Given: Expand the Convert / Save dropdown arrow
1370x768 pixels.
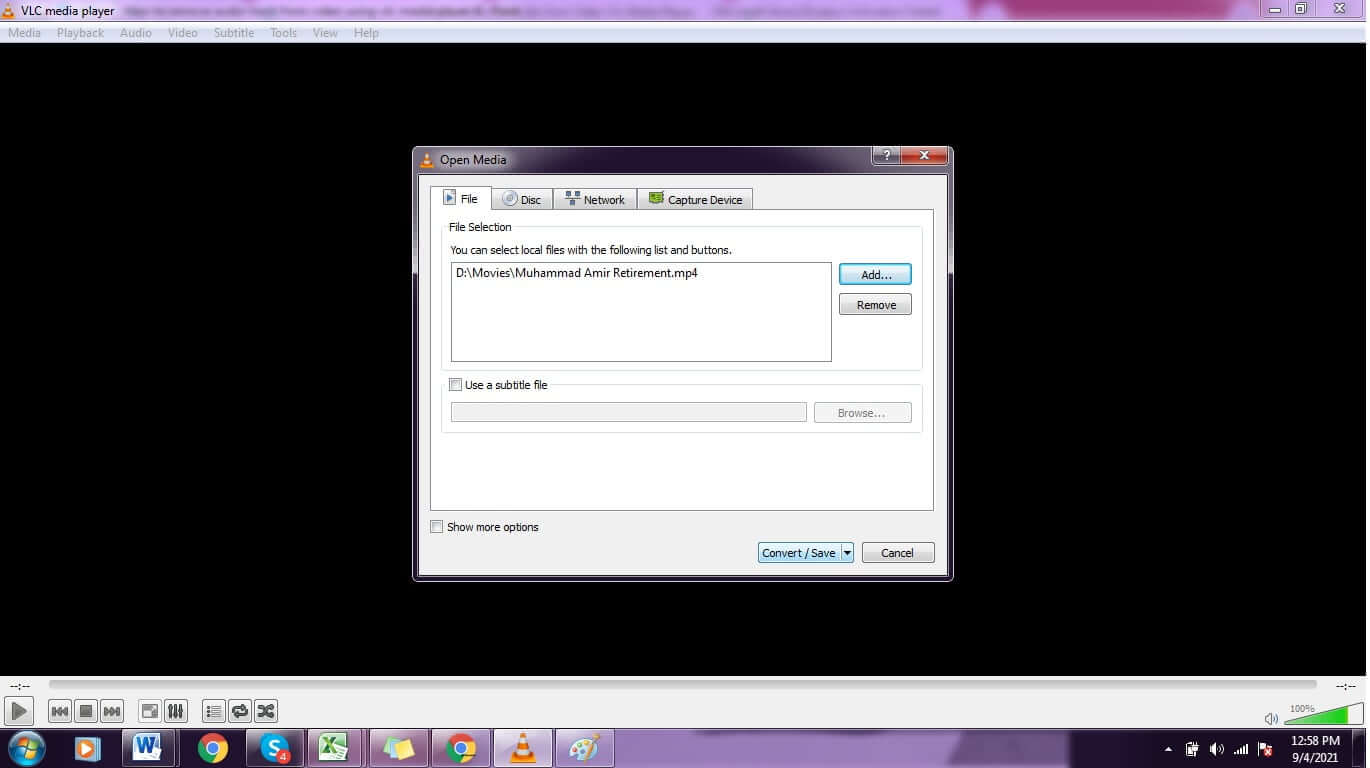Looking at the screenshot, I should pyautogui.click(x=847, y=553).
